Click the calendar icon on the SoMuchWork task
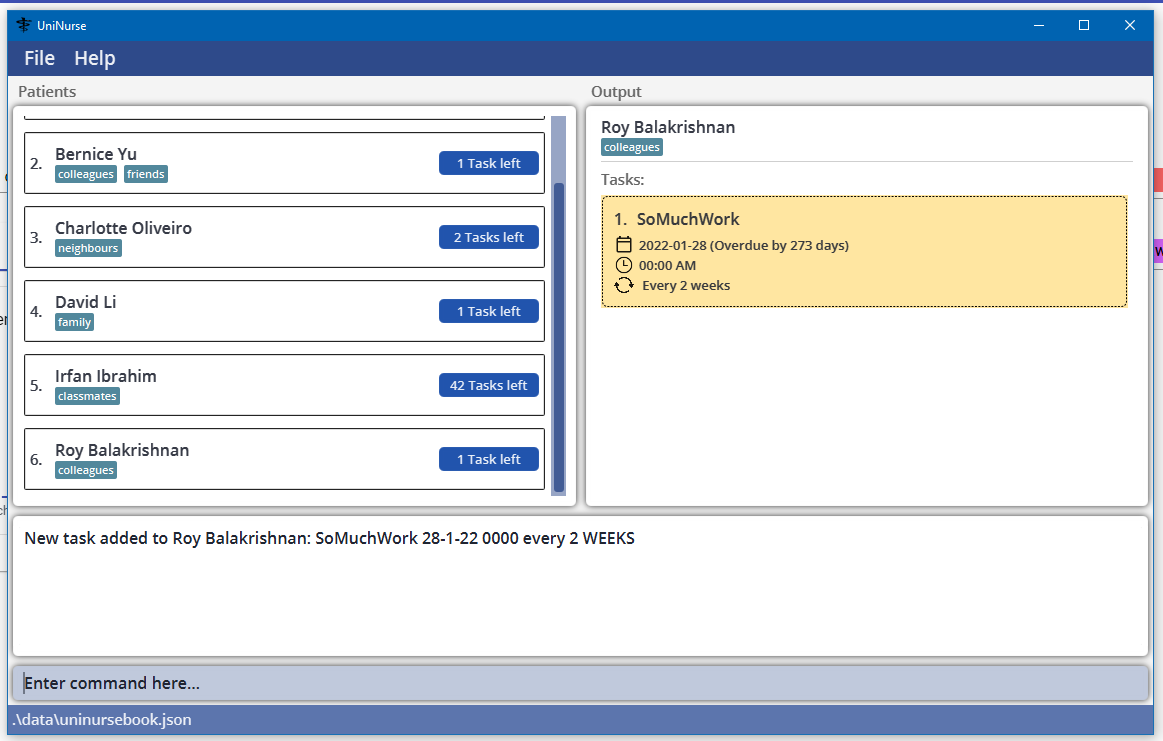Screen dimensions: 1163x741 pyautogui.click(x=623, y=244)
